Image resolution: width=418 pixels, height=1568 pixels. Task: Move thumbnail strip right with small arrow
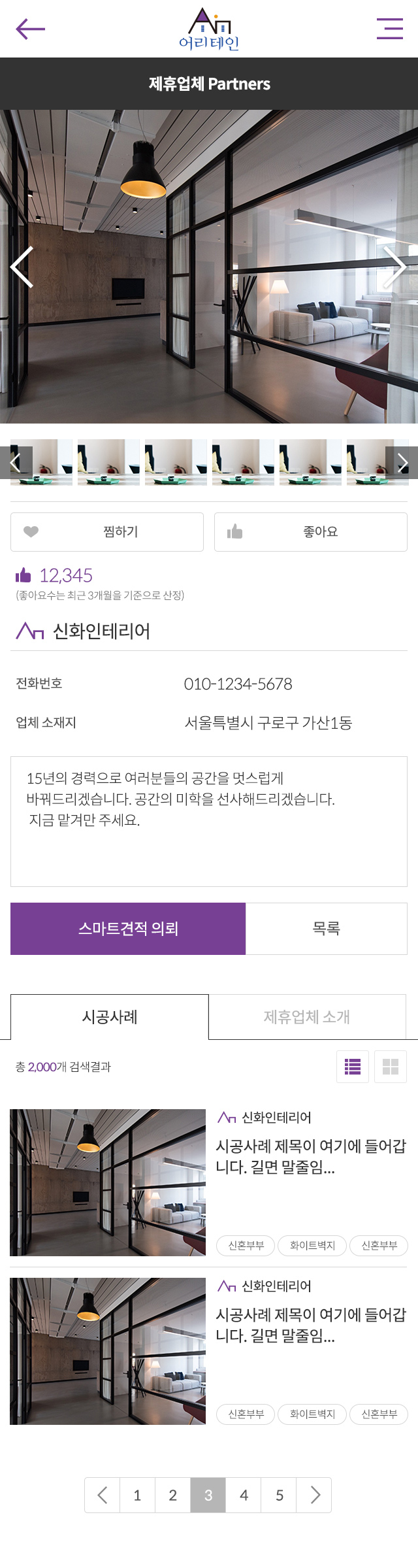(402, 463)
